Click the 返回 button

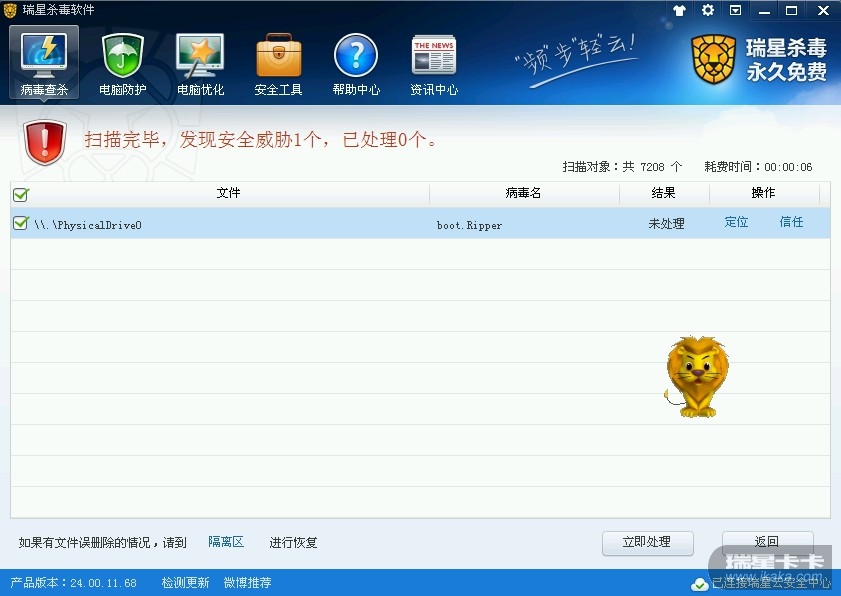pyautogui.click(x=768, y=541)
